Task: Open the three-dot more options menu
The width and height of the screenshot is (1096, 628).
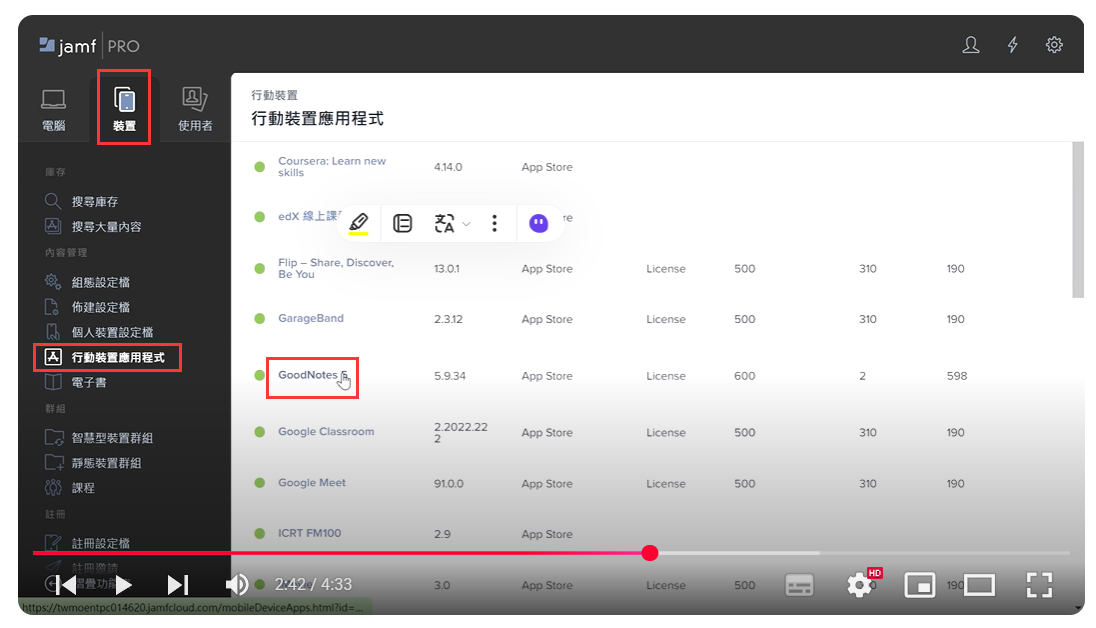Action: point(494,223)
